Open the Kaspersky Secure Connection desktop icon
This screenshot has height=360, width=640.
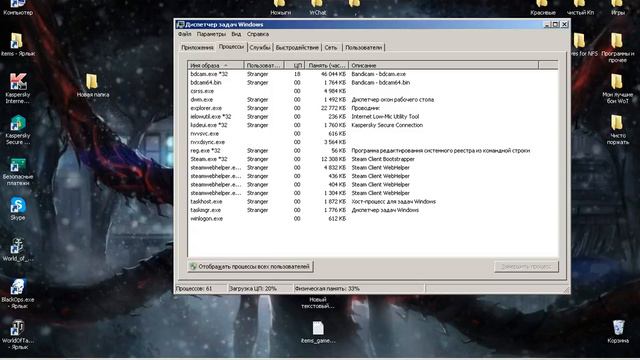18,124
